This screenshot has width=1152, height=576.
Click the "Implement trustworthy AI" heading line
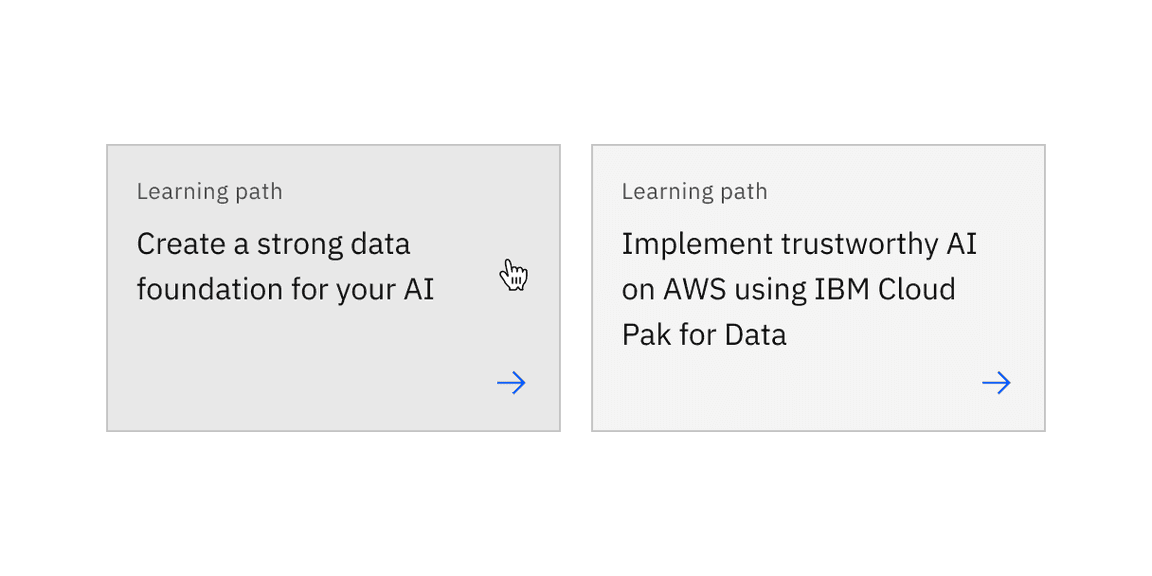click(799, 244)
